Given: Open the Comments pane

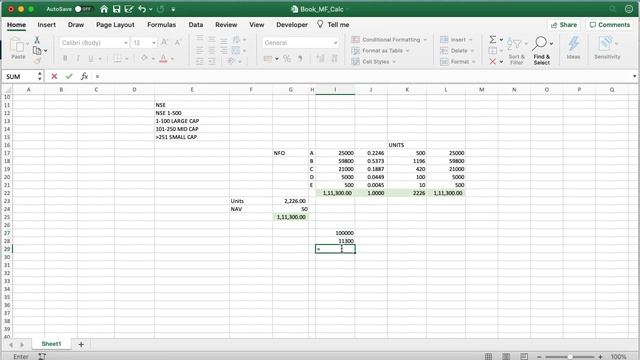Looking at the screenshot, I should (610, 25).
